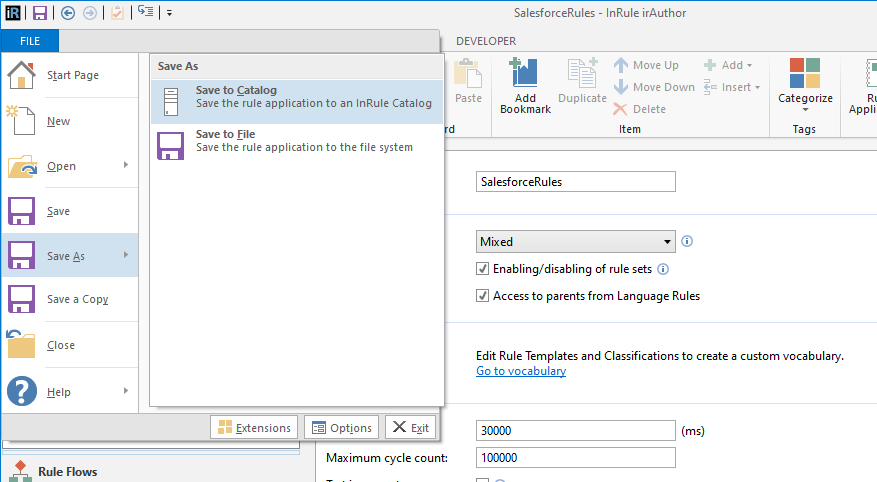Toggle Access to parents from Language Rules
The height and width of the screenshot is (482, 877).
click(482, 296)
